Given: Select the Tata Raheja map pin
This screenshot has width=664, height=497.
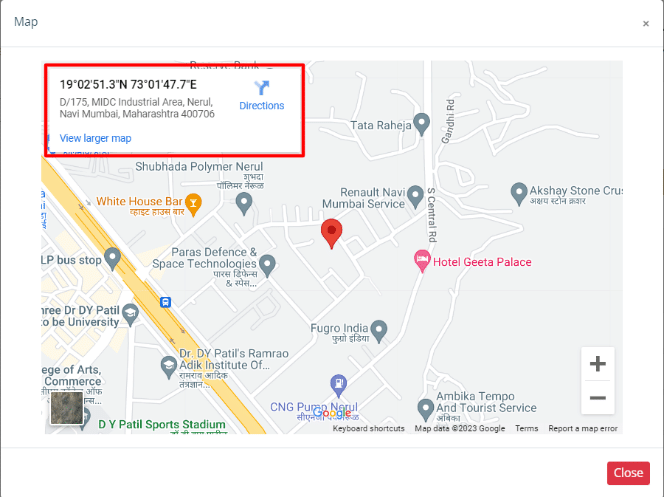Looking at the screenshot, I should pos(421,124).
